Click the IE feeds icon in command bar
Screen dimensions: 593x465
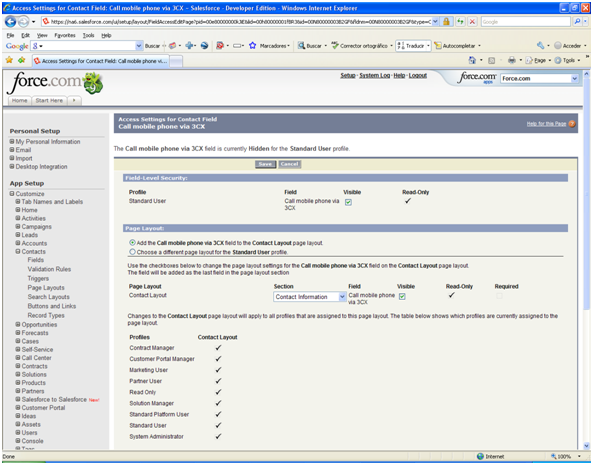[492, 60]
